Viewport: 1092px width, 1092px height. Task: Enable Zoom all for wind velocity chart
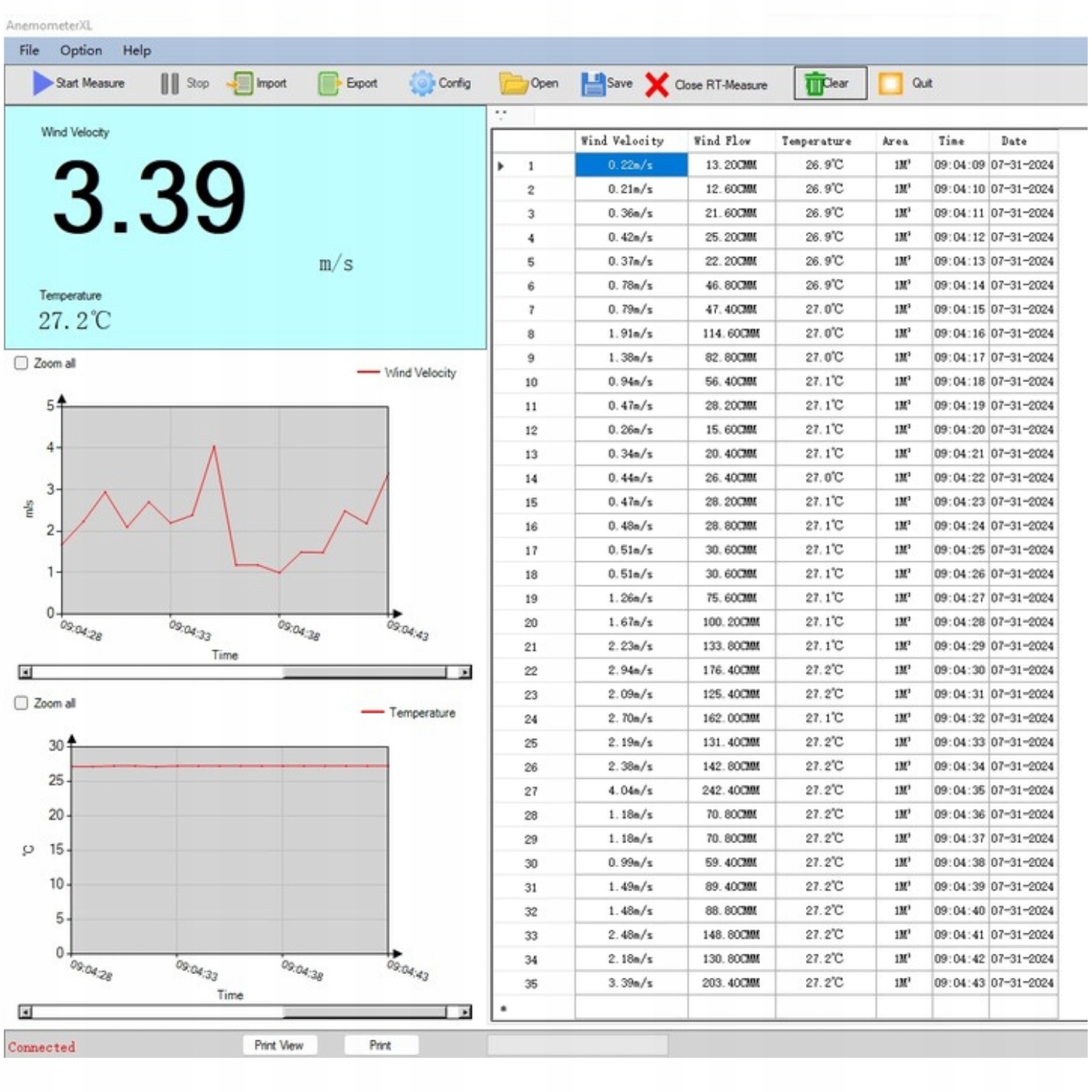pos(22,363)
